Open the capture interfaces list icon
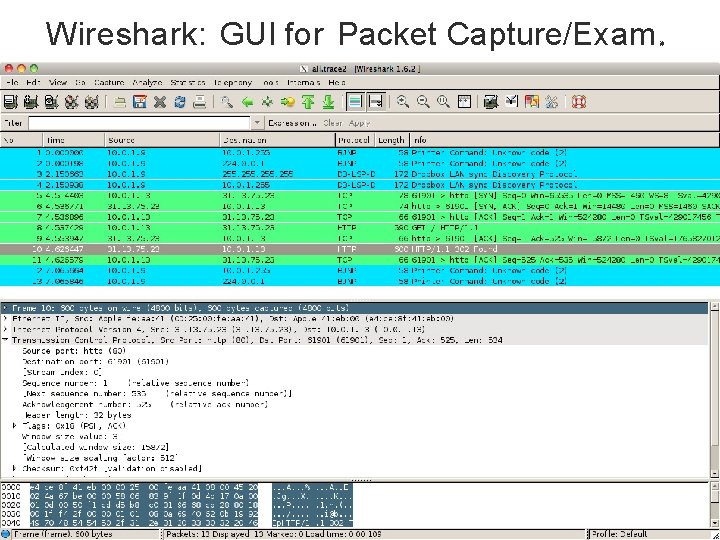The width and height of the screenshot is (720, 540). 11,101
